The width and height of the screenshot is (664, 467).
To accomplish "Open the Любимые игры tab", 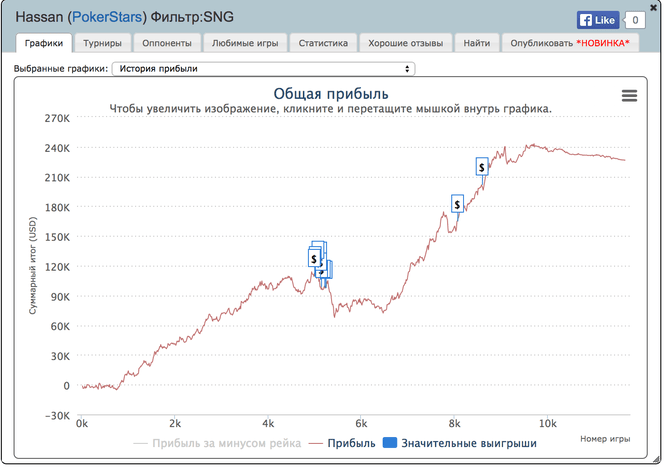I will pyautogui.click(x=245, y=43).
